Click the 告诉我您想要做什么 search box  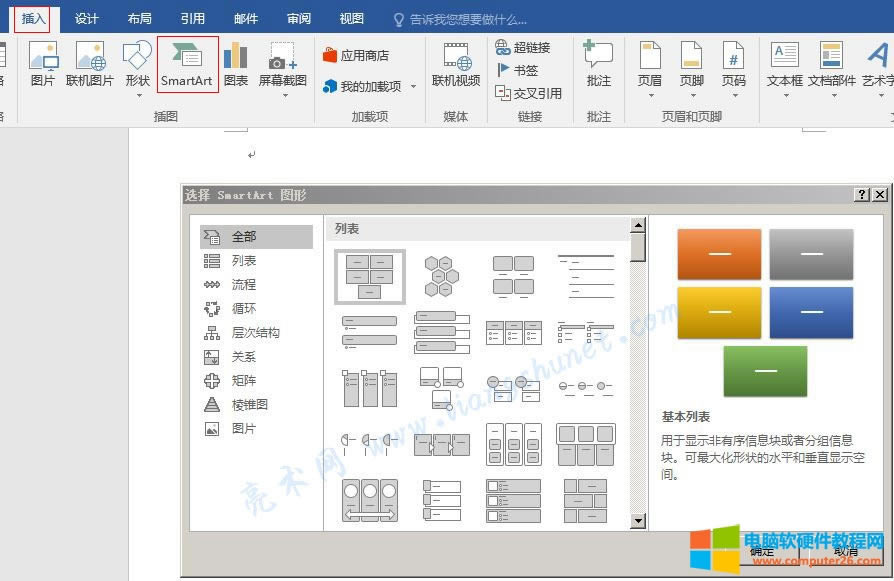coord(461,20)
